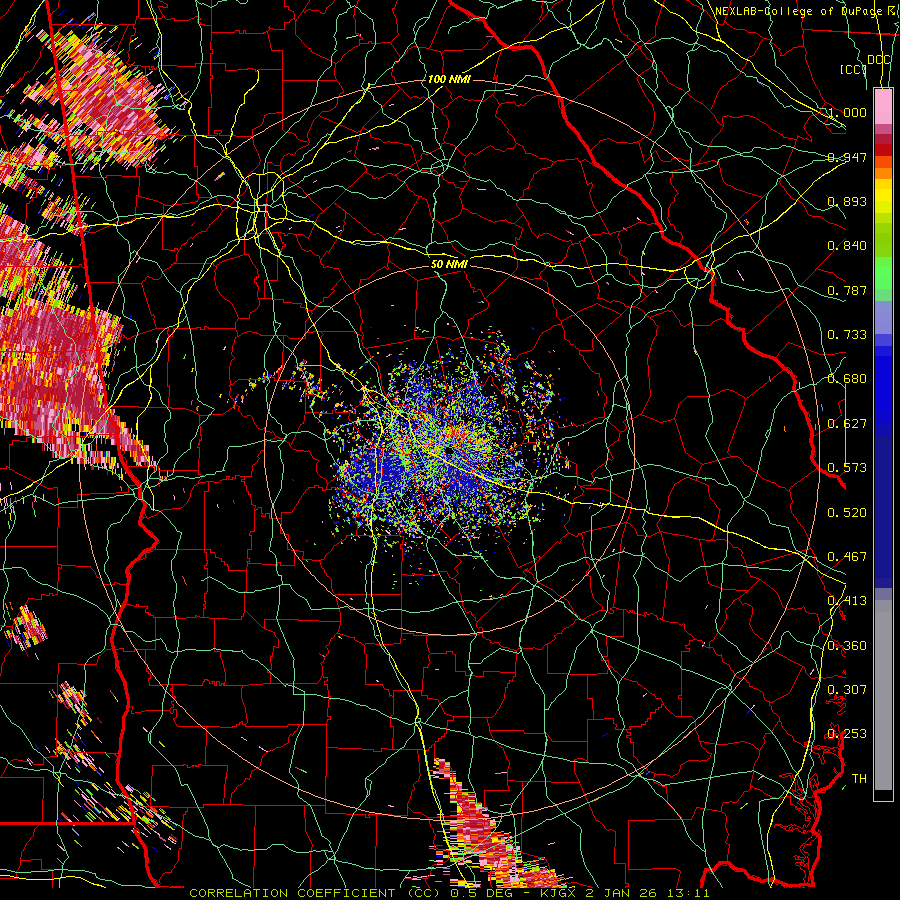Click the 0.733 scale value
This screenshot has height=900, width=900.
click(847, 335)
